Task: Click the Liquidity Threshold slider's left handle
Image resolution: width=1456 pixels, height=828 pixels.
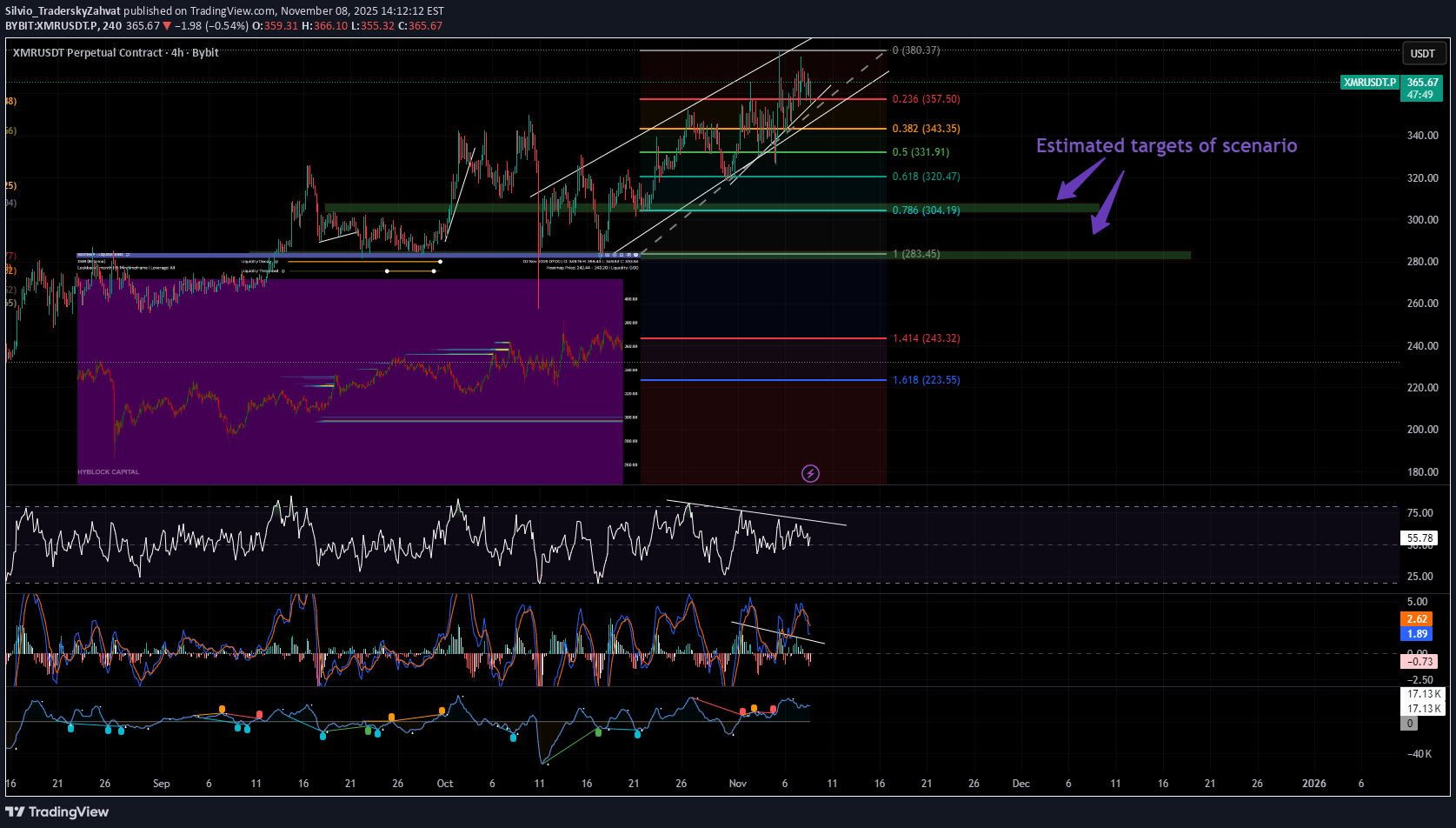Action: pyautogui.click(x=387, y=271)
